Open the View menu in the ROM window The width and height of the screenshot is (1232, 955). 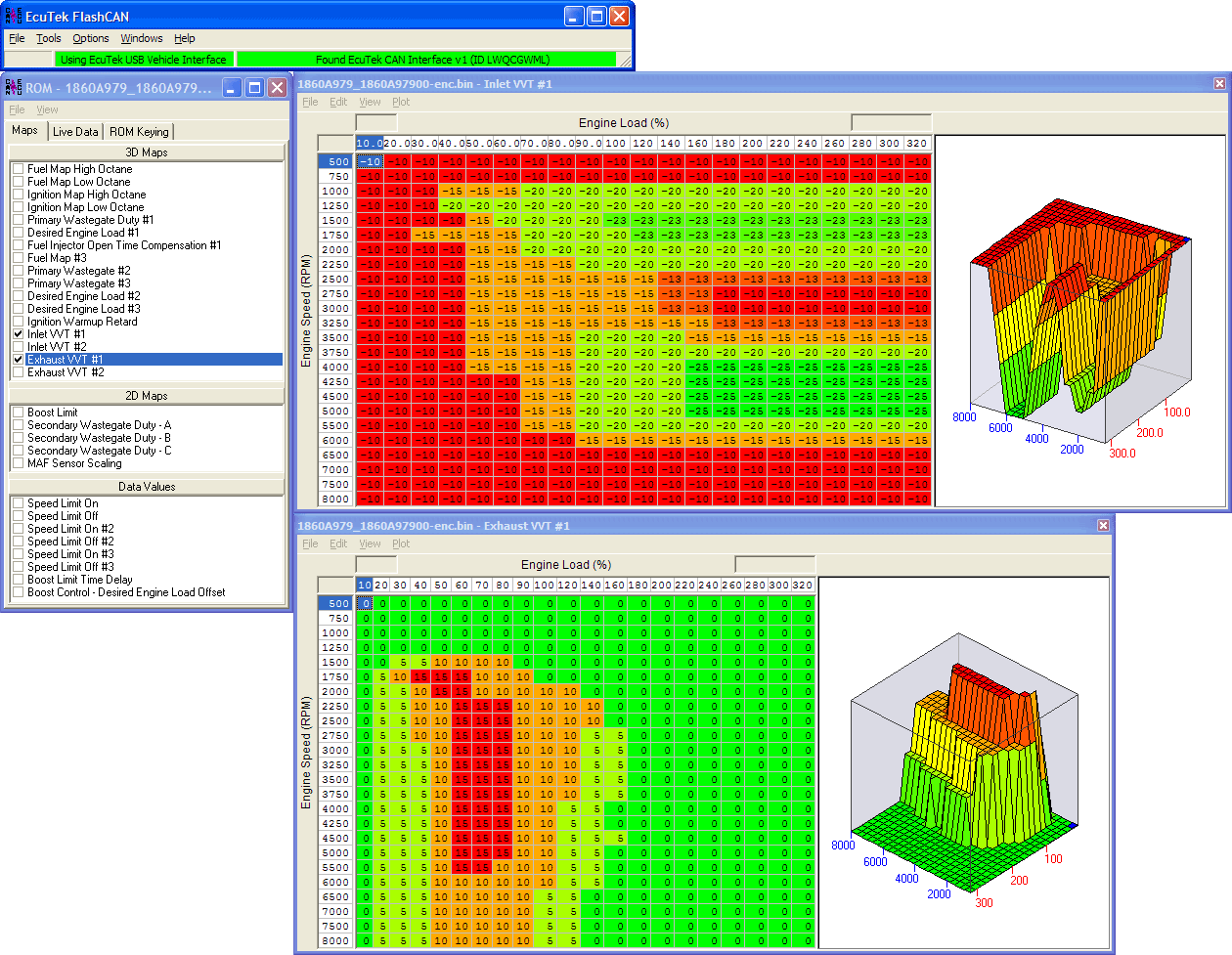47,109
